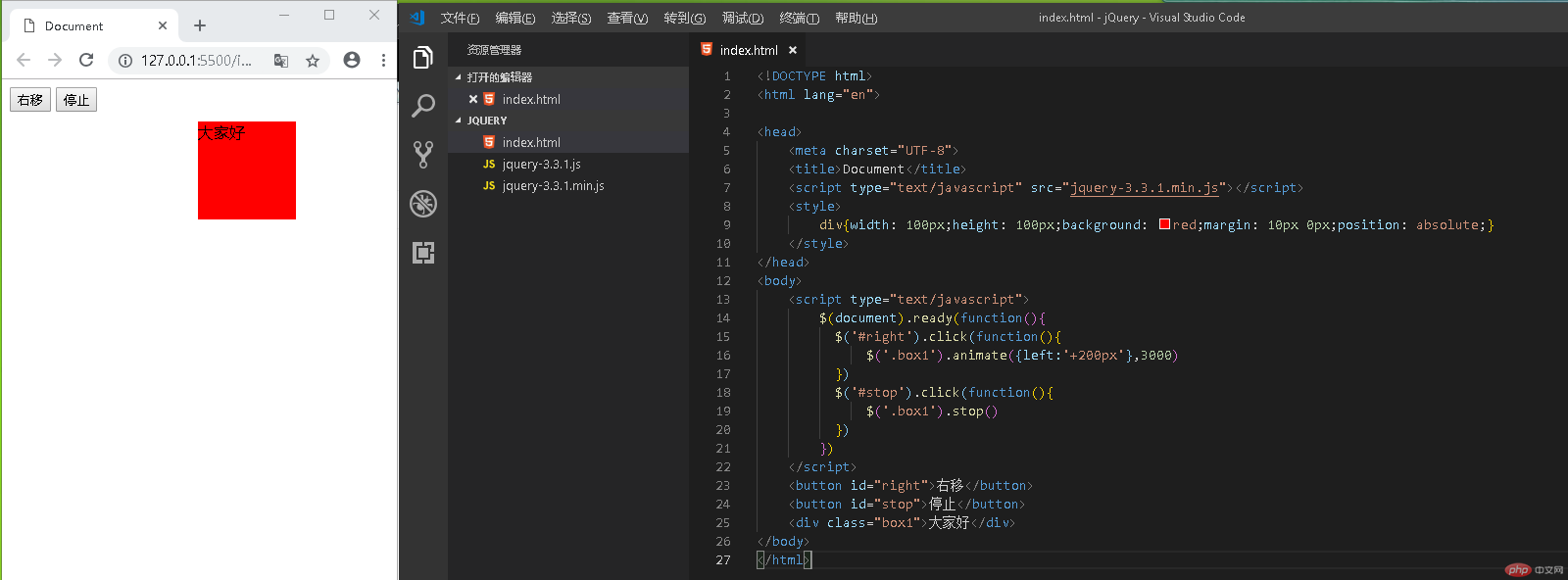Viewport: 1568px width, 580px height.
Task: Click the button id="right" line
Action: point(910,486)
